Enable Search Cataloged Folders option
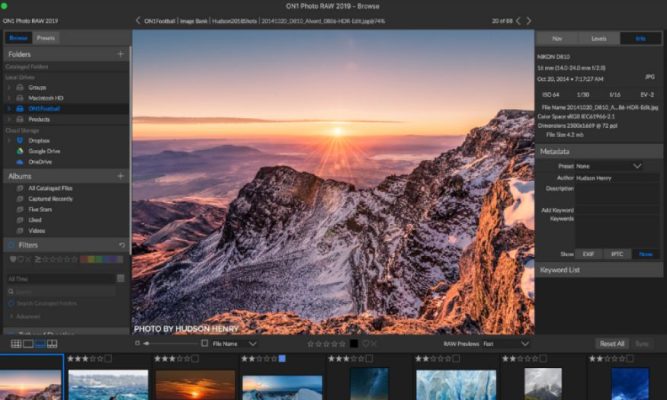 click(11, 303)
